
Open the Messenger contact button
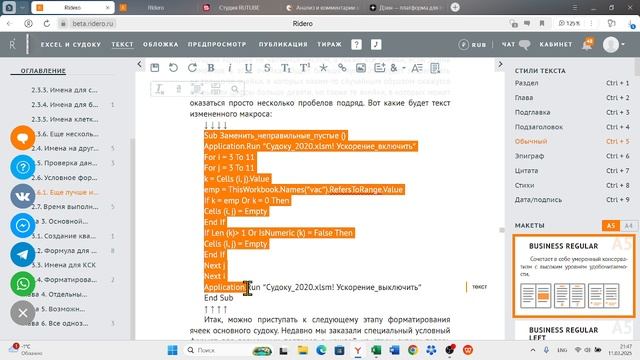pyautogui.click(x=23, y=225)
